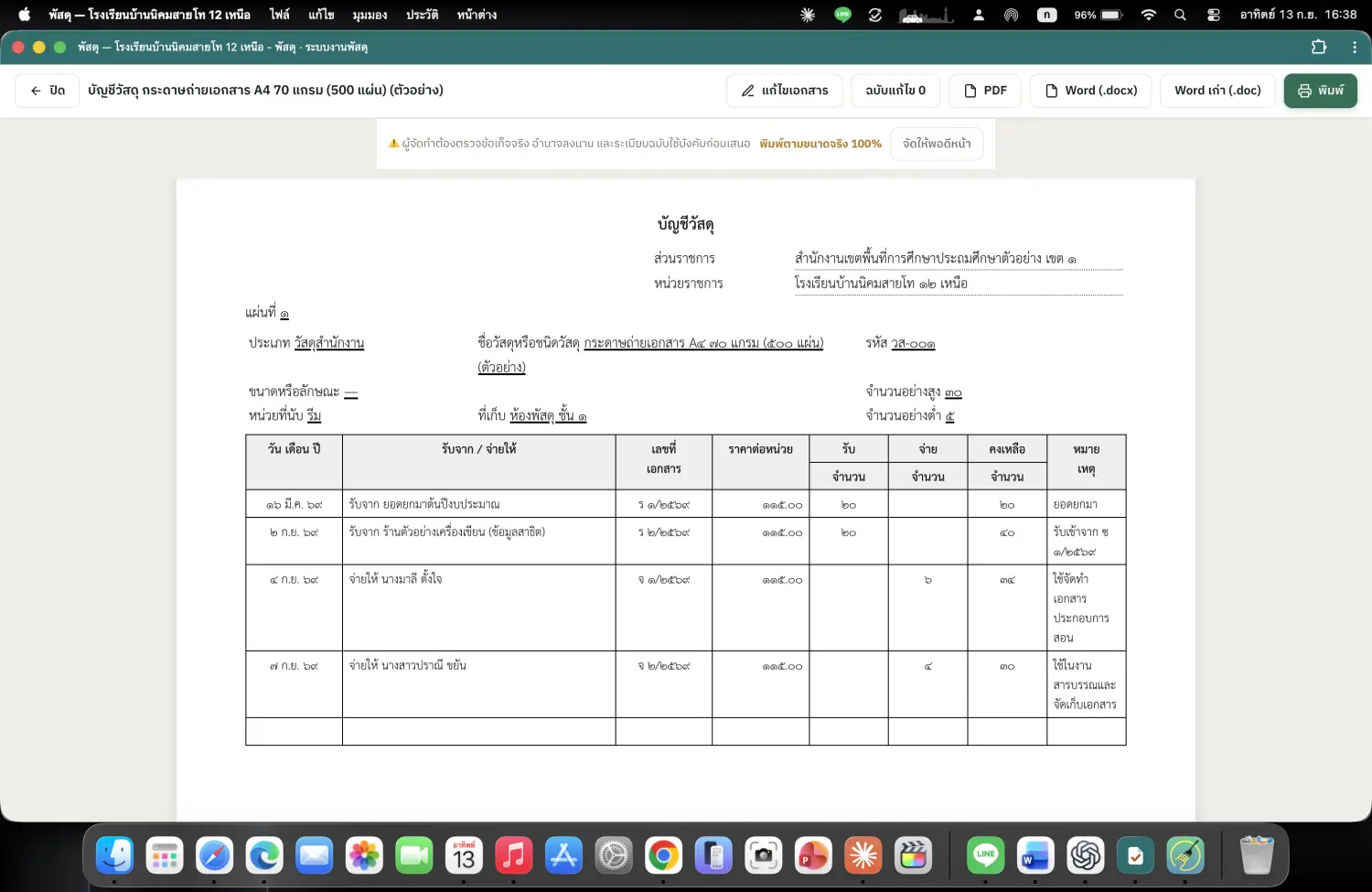Open the ไฟล์ menu
The image size is (1372, 892).
[279, 15]
